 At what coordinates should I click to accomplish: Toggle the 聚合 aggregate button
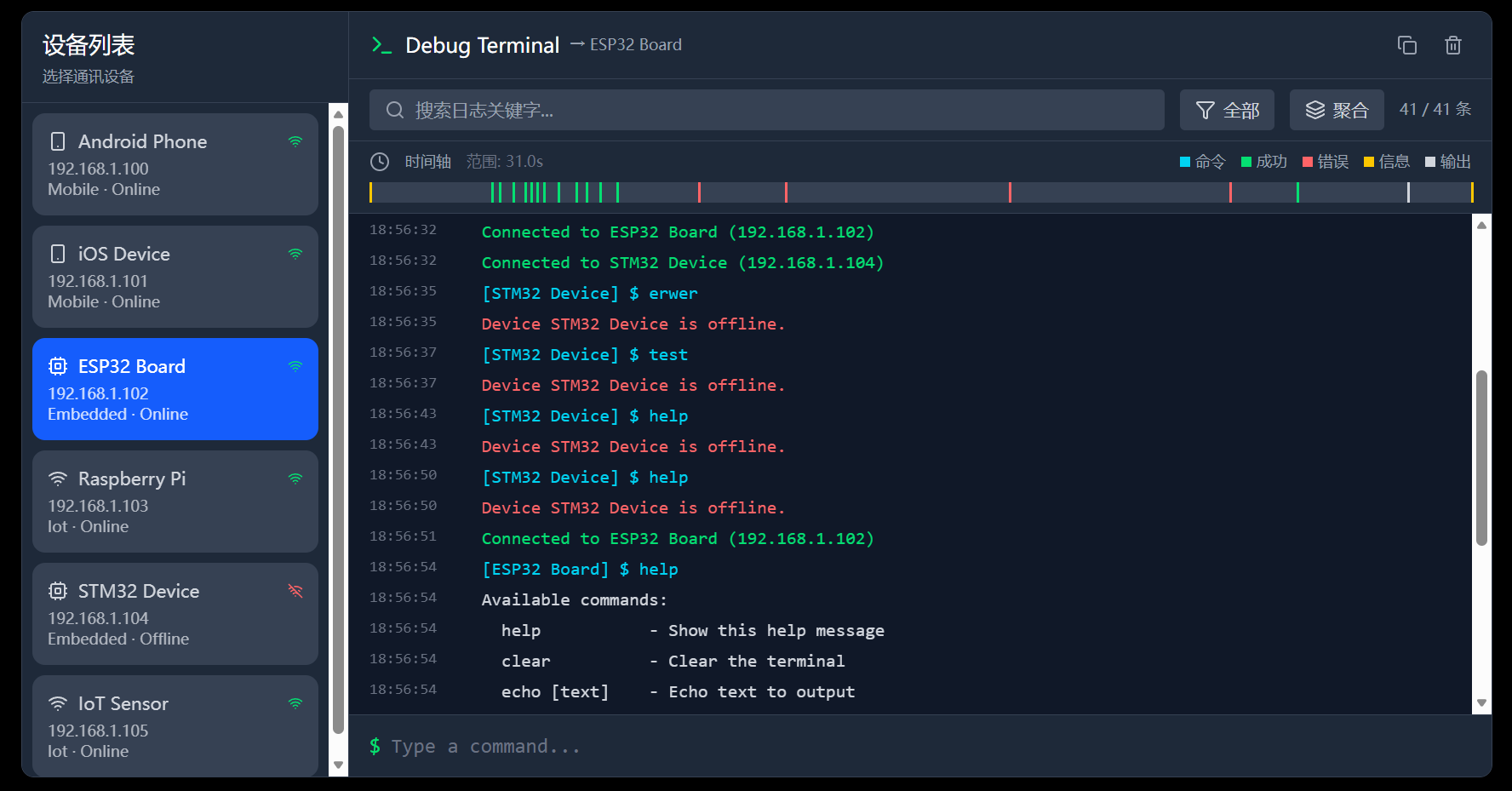[1336, 110]
